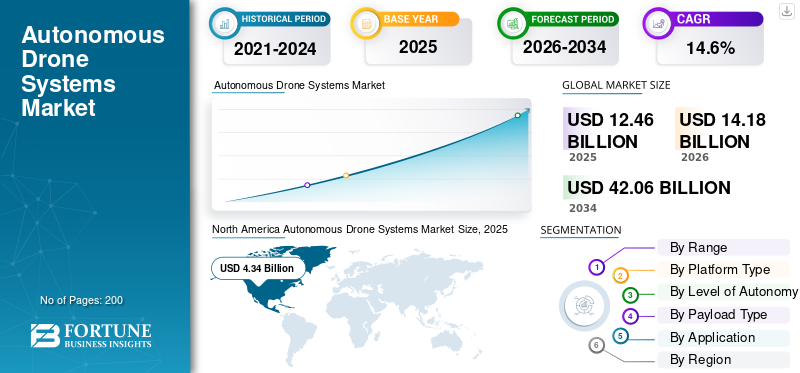
Task: Click the purple marker on growth chart
Action: coord(307,185)
